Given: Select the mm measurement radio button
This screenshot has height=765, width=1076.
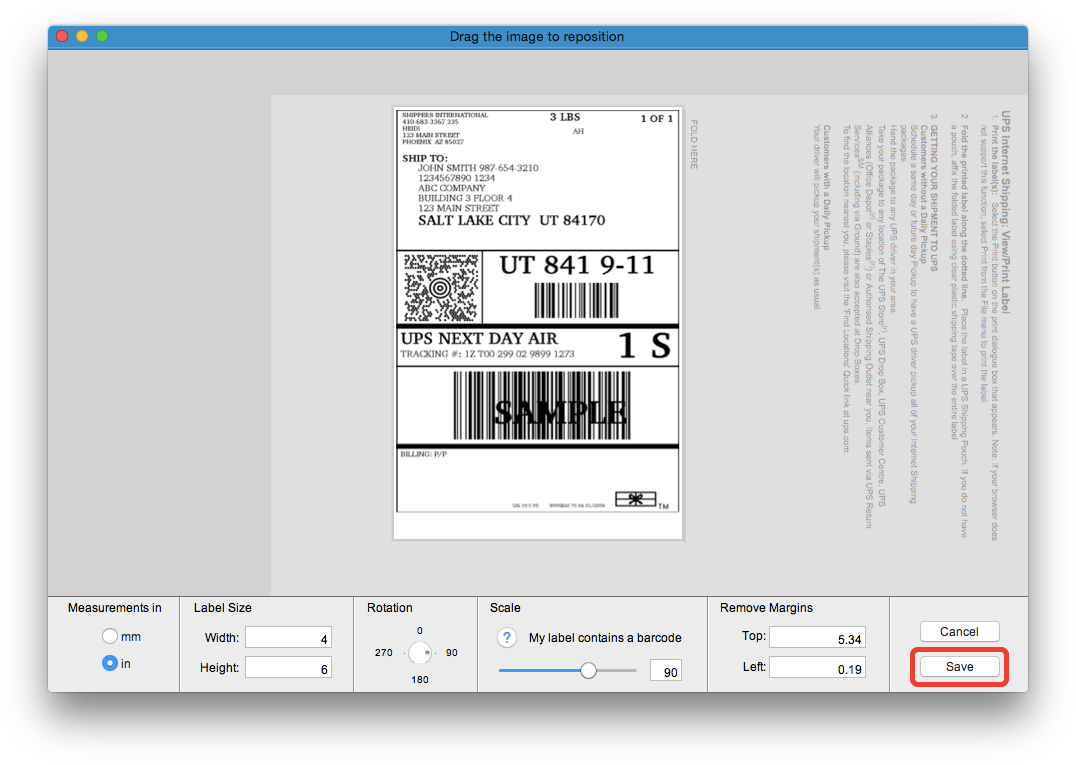Looking at the screenshot, I should [x=110, y=637].
